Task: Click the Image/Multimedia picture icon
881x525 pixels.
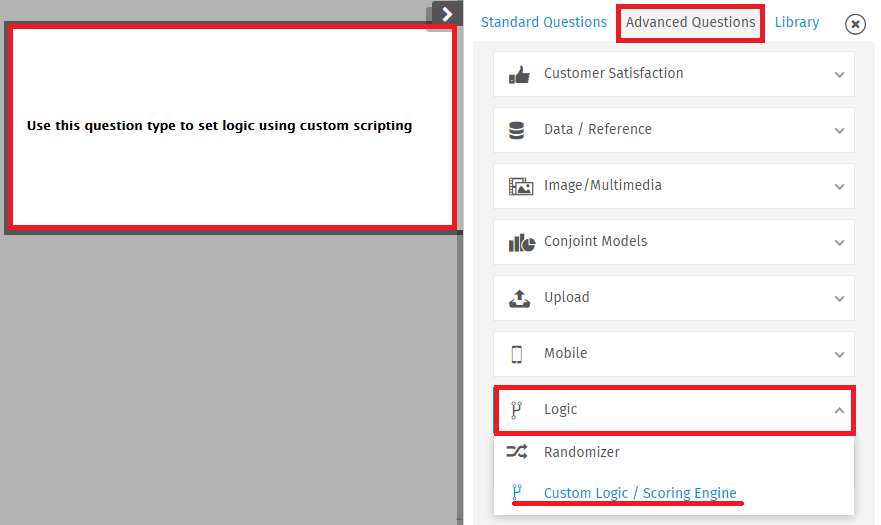Action: pos(520,186)
